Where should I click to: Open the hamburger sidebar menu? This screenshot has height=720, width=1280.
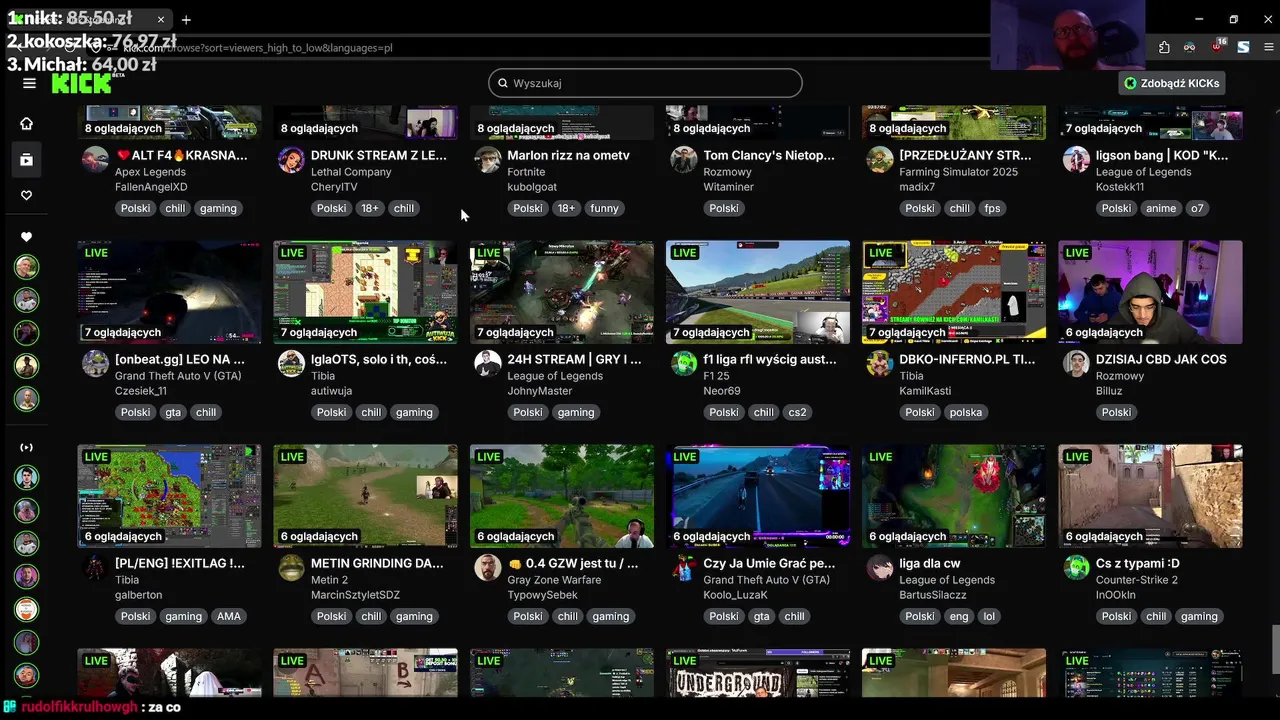[x=29, y=83]
